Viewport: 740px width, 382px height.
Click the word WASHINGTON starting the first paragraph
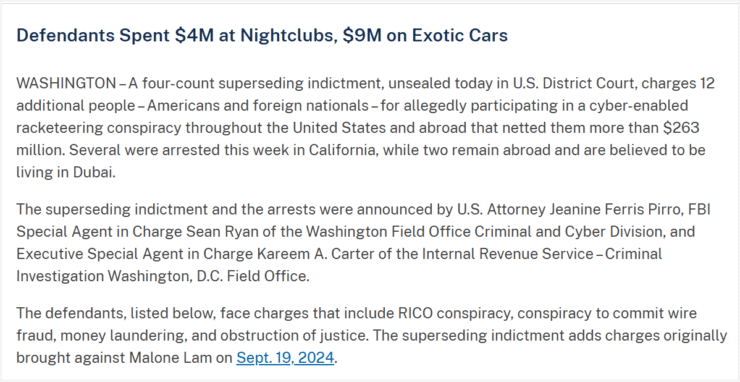click(66, 83)
